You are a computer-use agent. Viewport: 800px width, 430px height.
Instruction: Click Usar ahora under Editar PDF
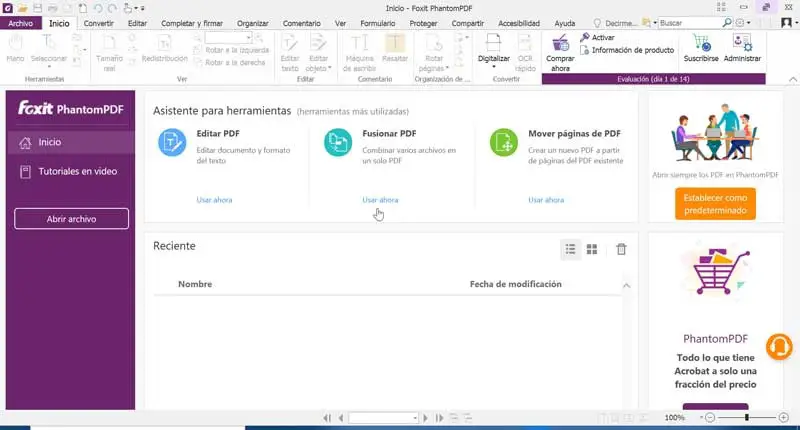(x=214, y=200)
